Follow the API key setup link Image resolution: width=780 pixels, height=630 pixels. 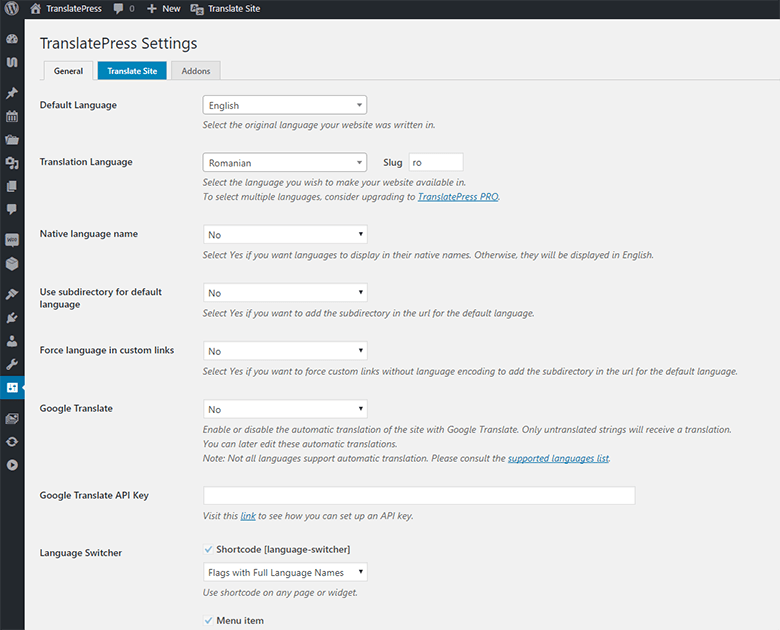tap(248, 516)
